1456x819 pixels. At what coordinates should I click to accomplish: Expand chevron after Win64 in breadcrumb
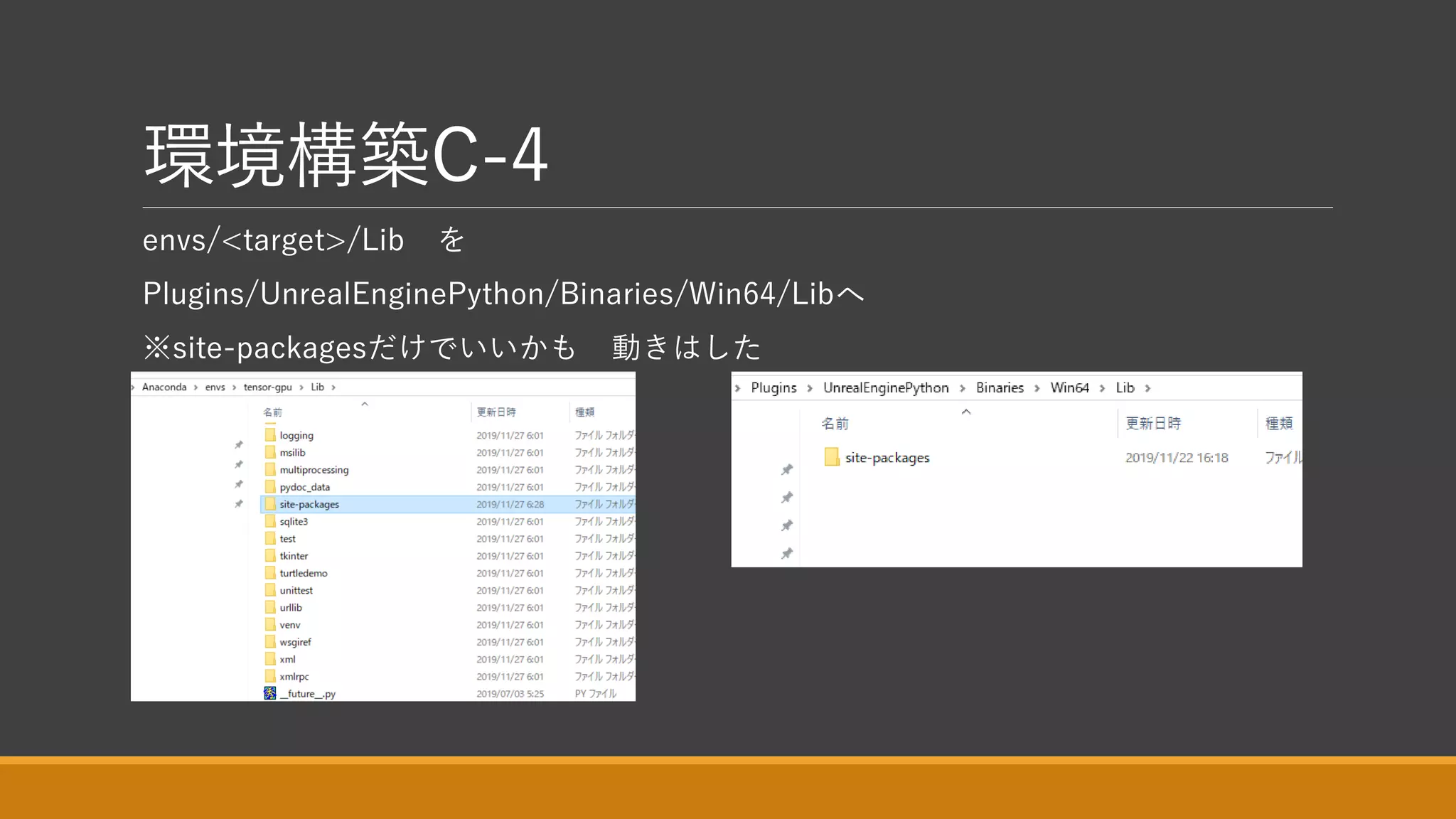tap(1103, 388)
